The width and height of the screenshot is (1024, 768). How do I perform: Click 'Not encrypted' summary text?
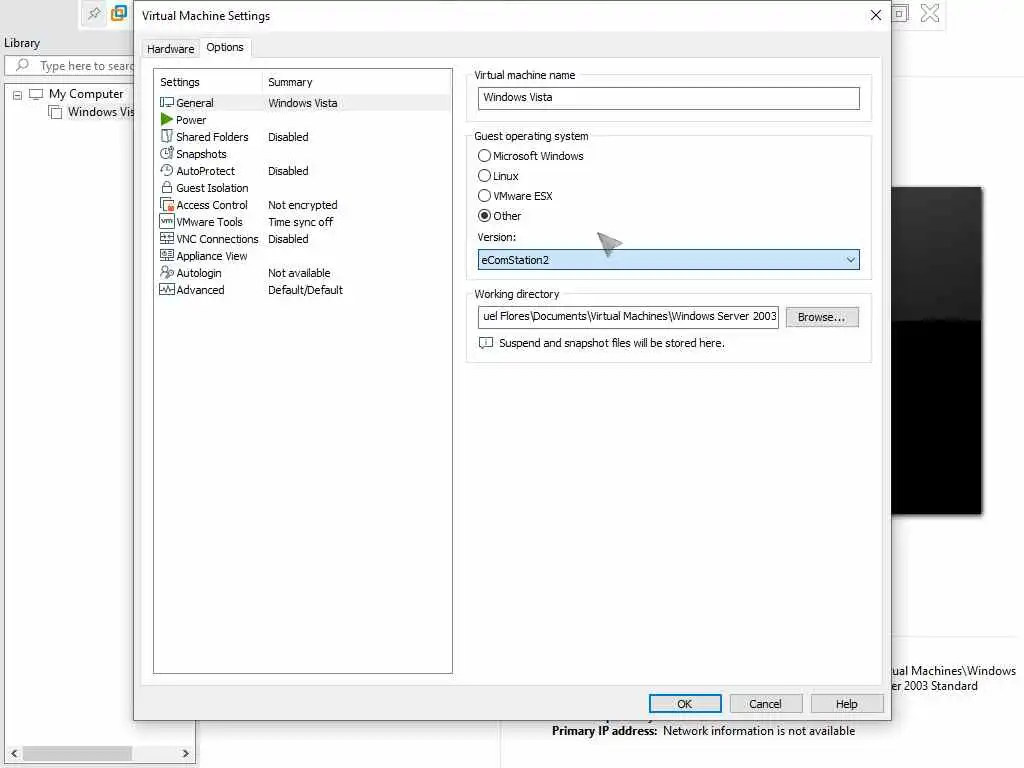(x=302, y=204)
